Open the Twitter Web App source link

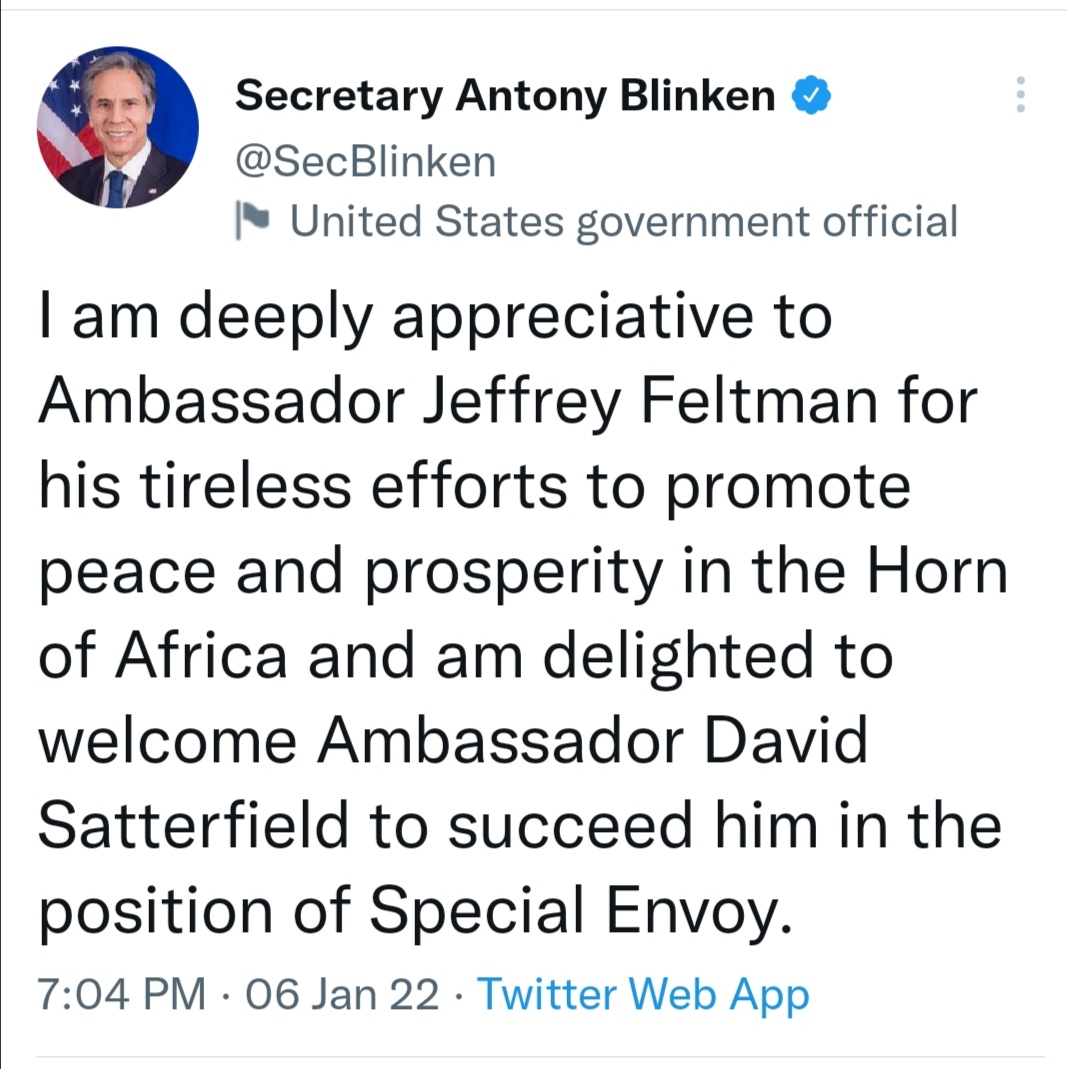click(x=643, y=994)
